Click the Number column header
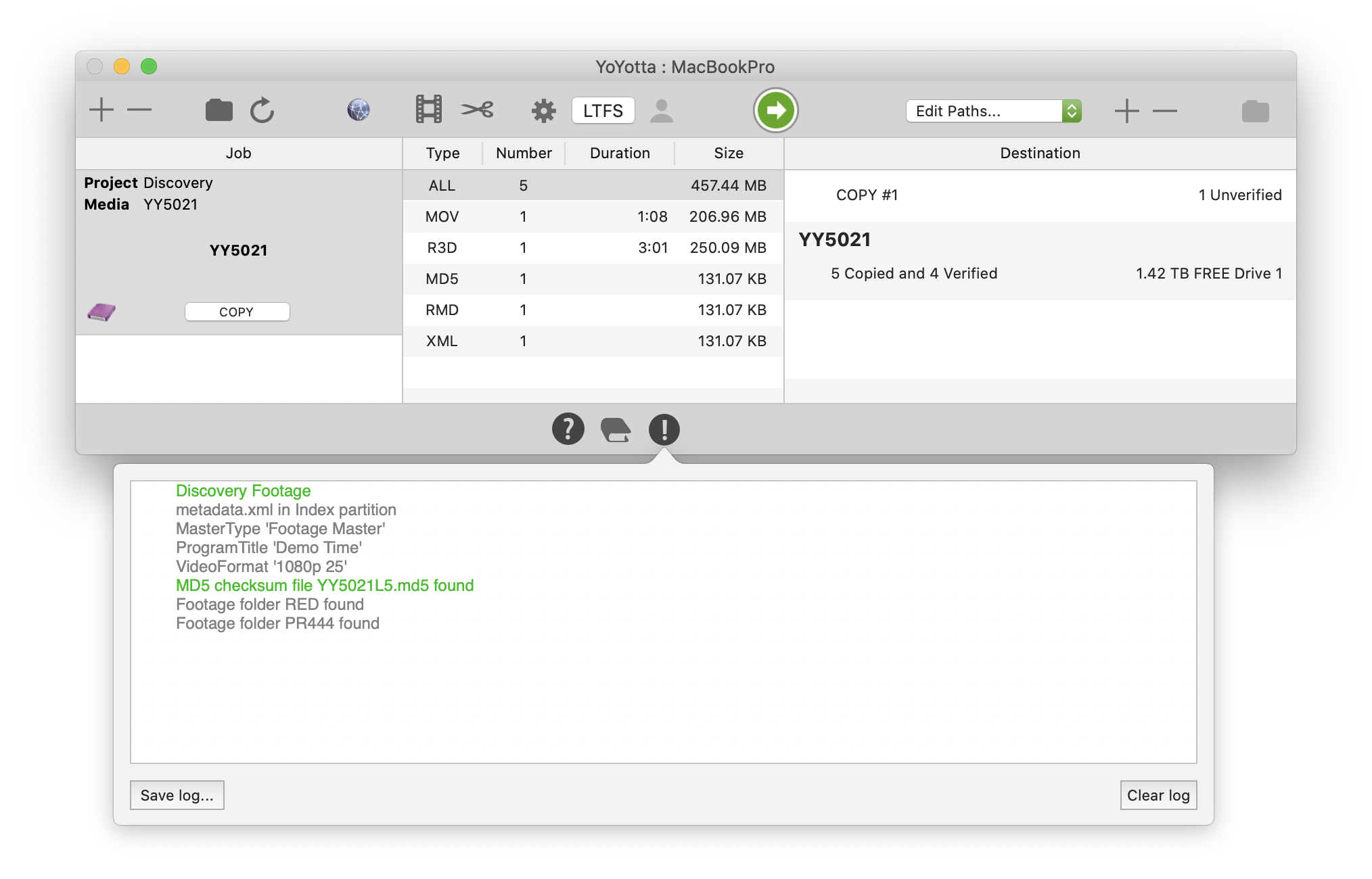 (x=524, y=153)
